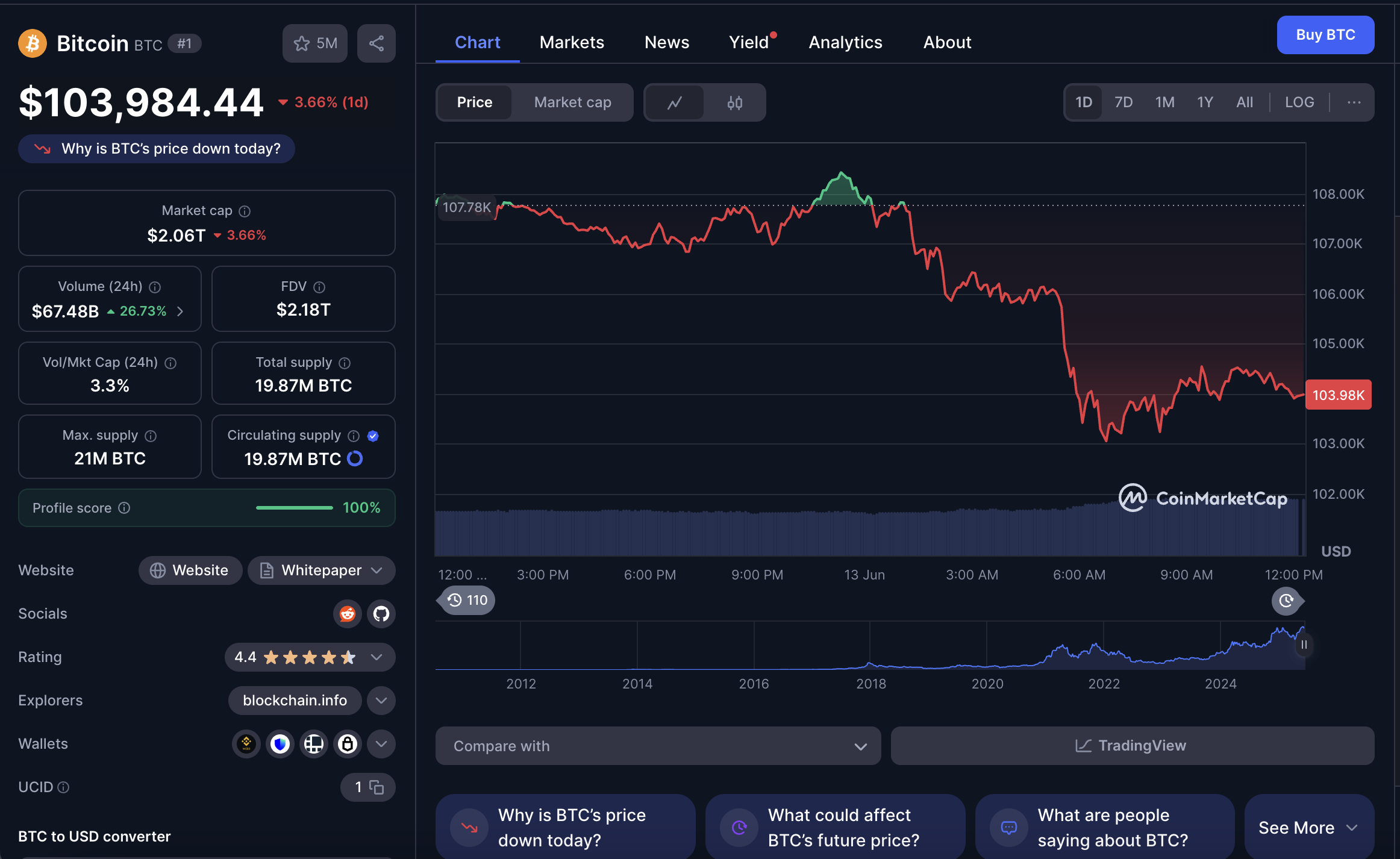
Task: Click the padlock wallet icon
Action: pos(348,744)
